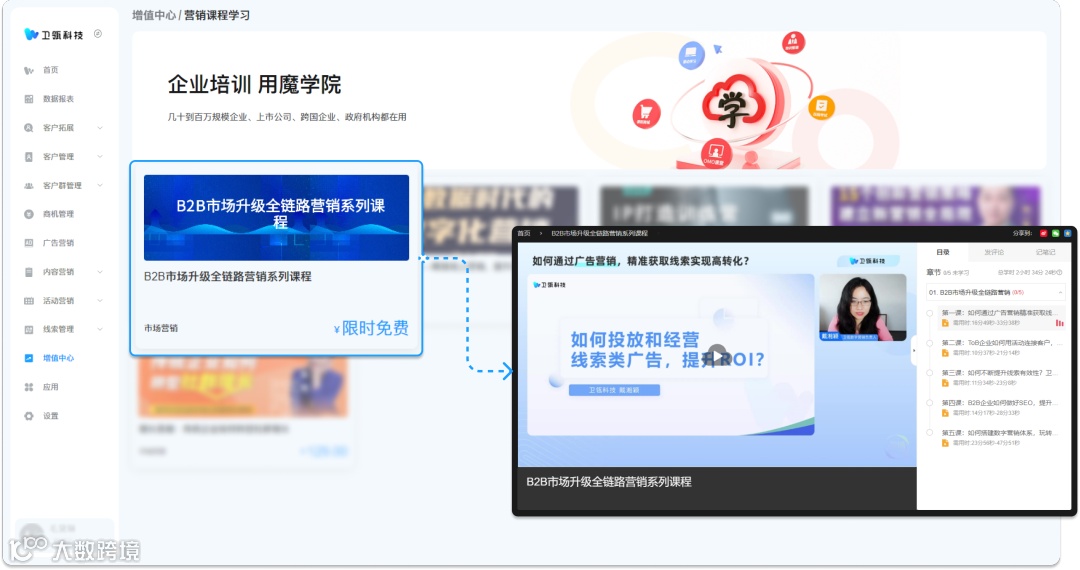Open 设置 gear icon
Image resolution: width=1080 pixels, height=570 pixels.
(x=29, y=416)
